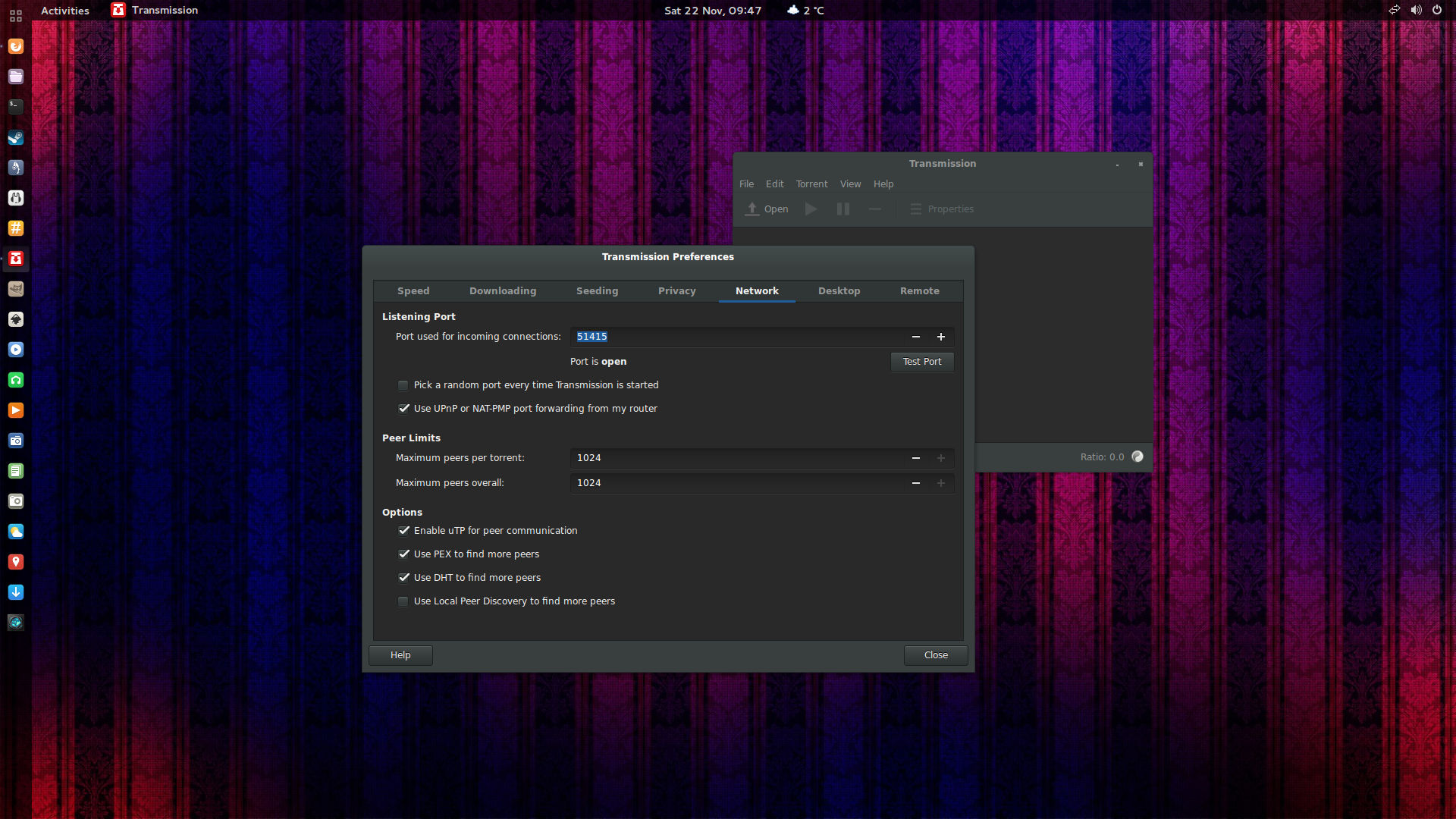The height and width of the screenshot is (819, 1456).
Task: Toggle the turtle speed-limit icon near Ratio
Action: 1137,457
